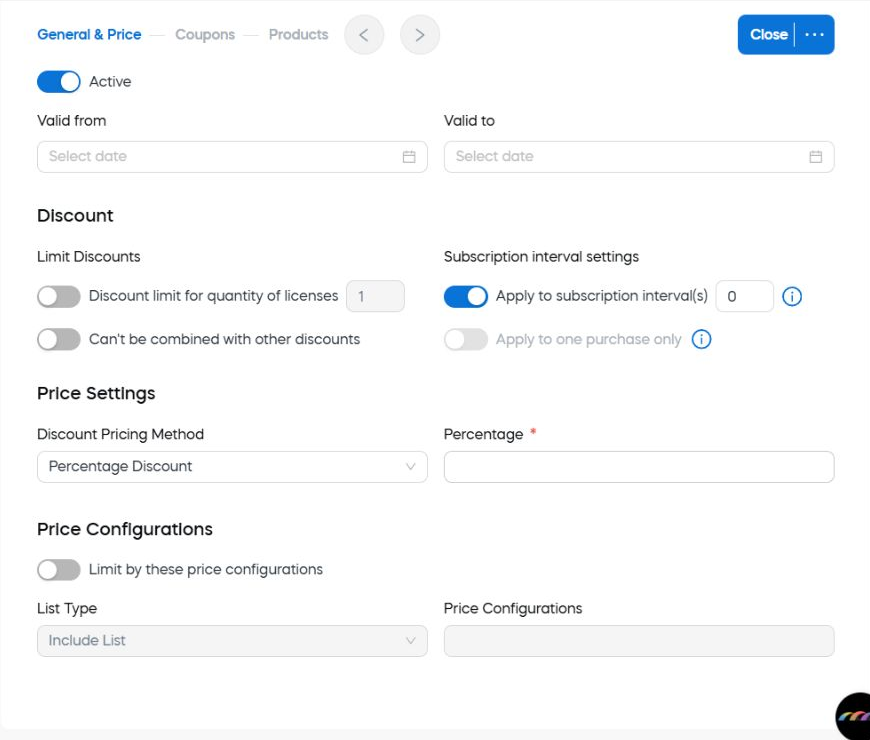Select the General & Price tab

point(89,34)
